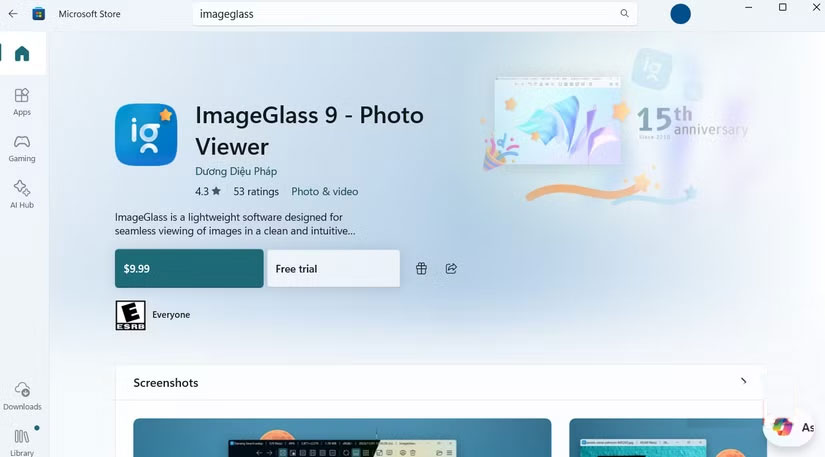Image resolution: width=825 pixels, height=457 pixels.
Task: Open the Copilot assistant button
Action: [788, 427]
